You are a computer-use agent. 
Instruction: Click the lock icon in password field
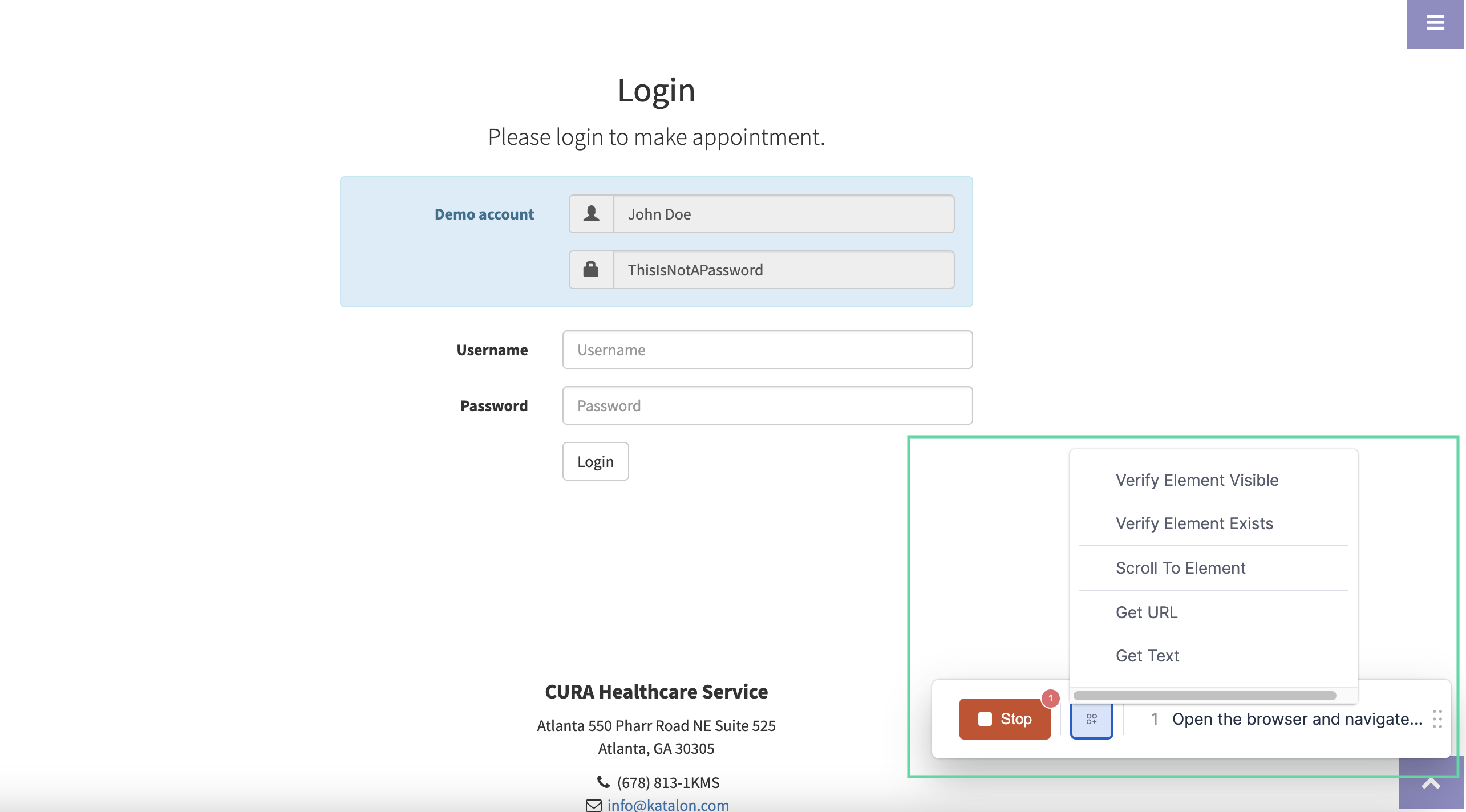click(x=591, y=269)
